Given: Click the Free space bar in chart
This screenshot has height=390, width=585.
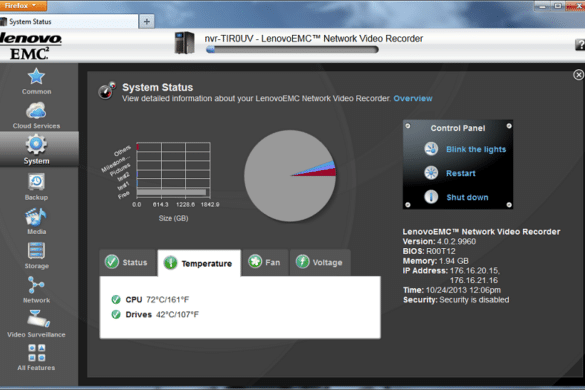Looking at the screenshot, I should [171, 192].
